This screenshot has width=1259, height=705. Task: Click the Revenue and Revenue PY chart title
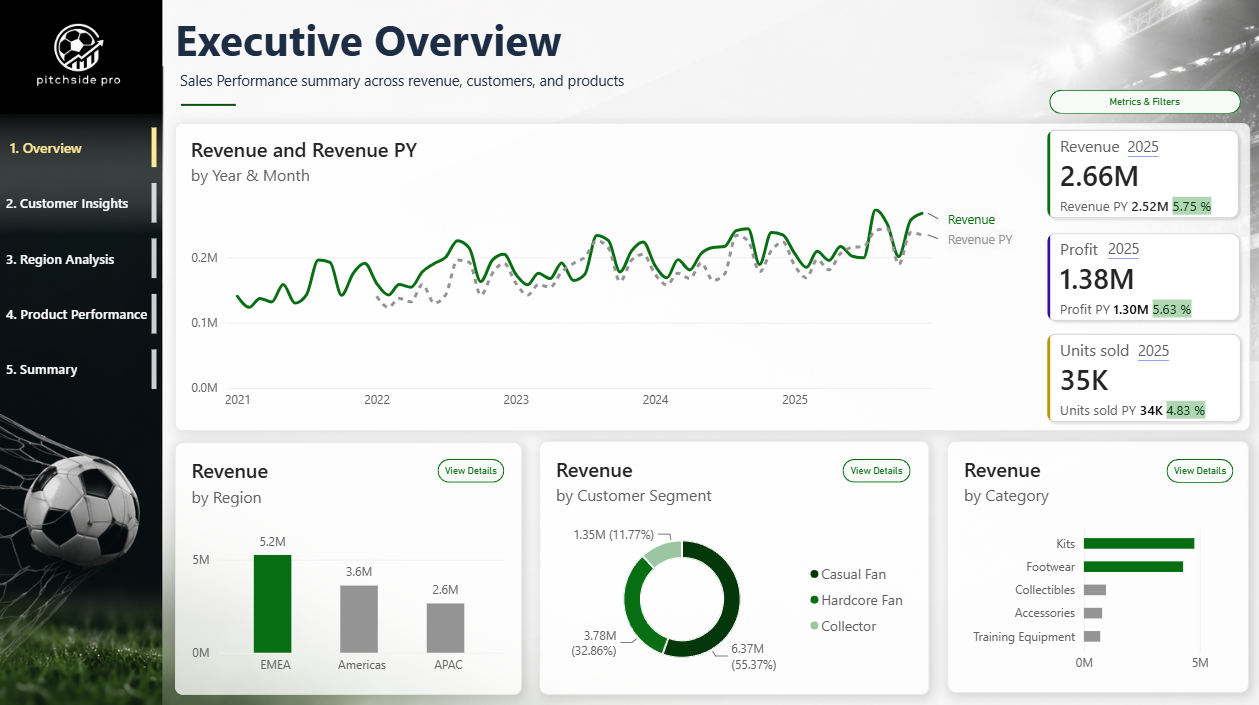304,151
